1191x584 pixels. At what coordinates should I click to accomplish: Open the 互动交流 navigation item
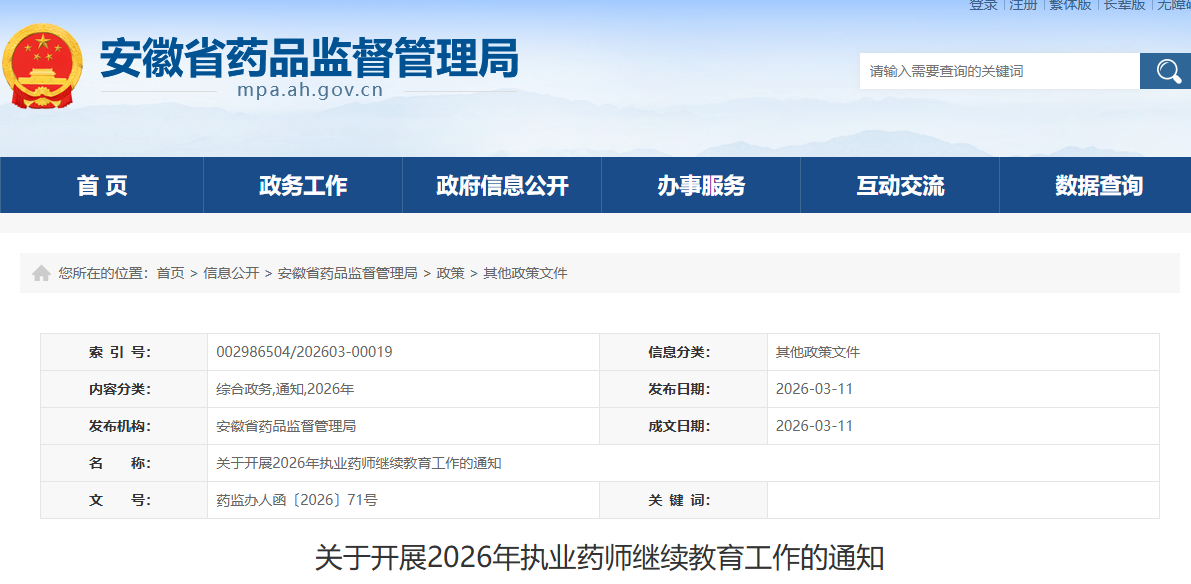pos(900,185)
